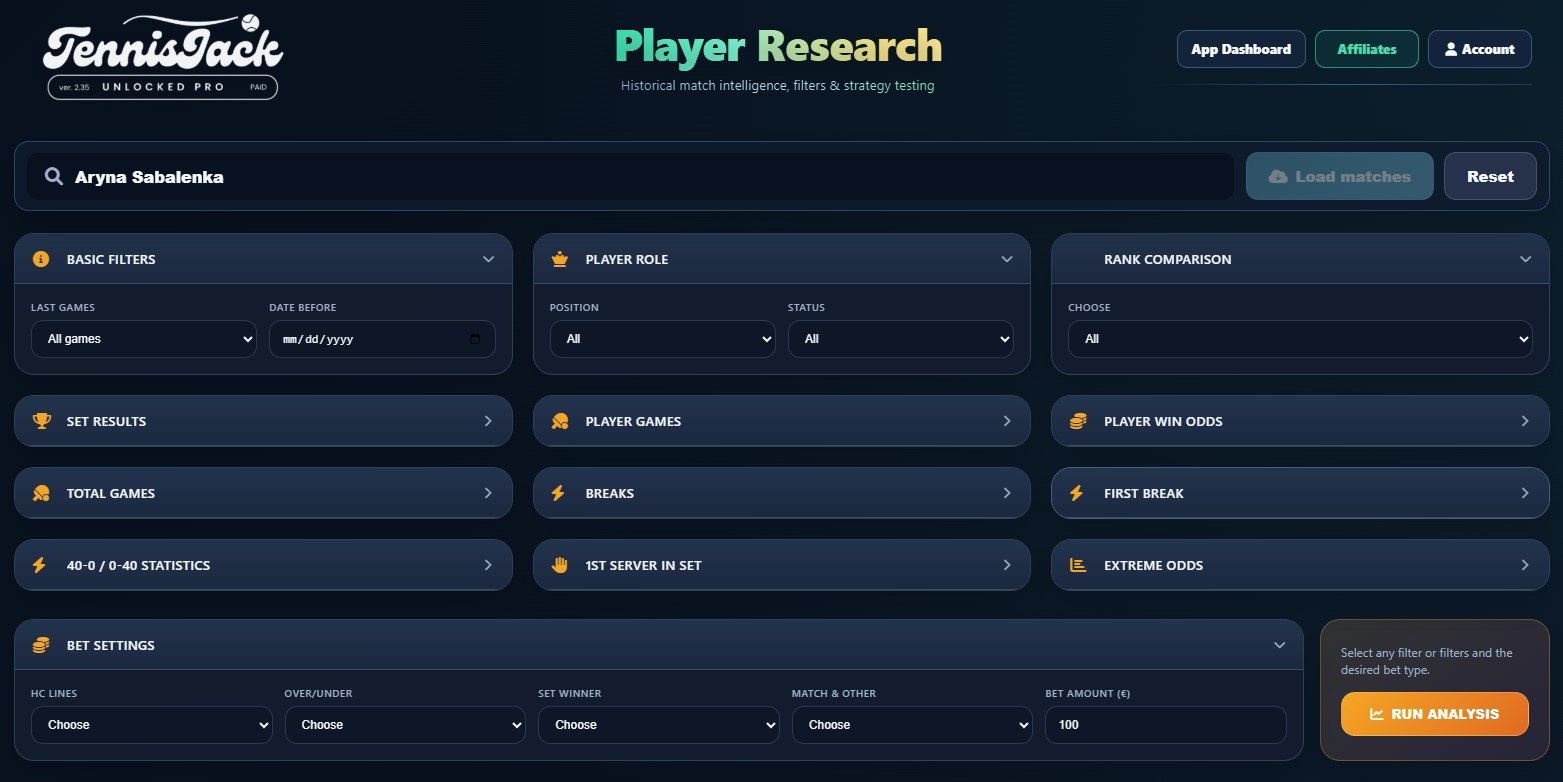Expand the 1st Server in Set section
The height and width of the screenshot is (782, 1563).
(782, 565)
